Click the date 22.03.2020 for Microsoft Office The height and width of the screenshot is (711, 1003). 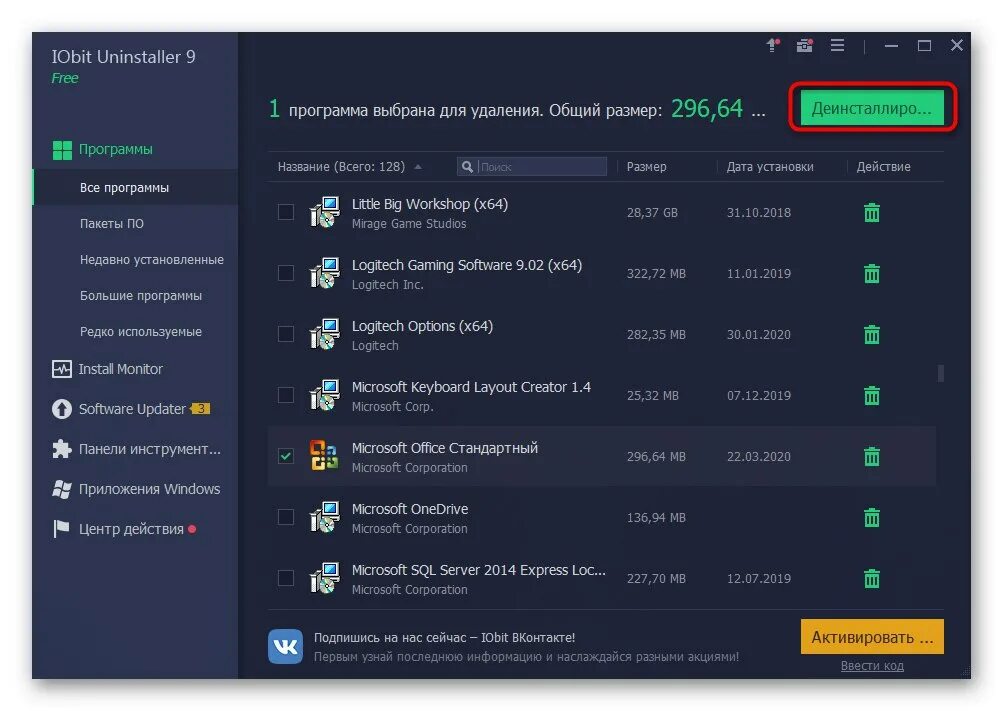pos(759,457)
